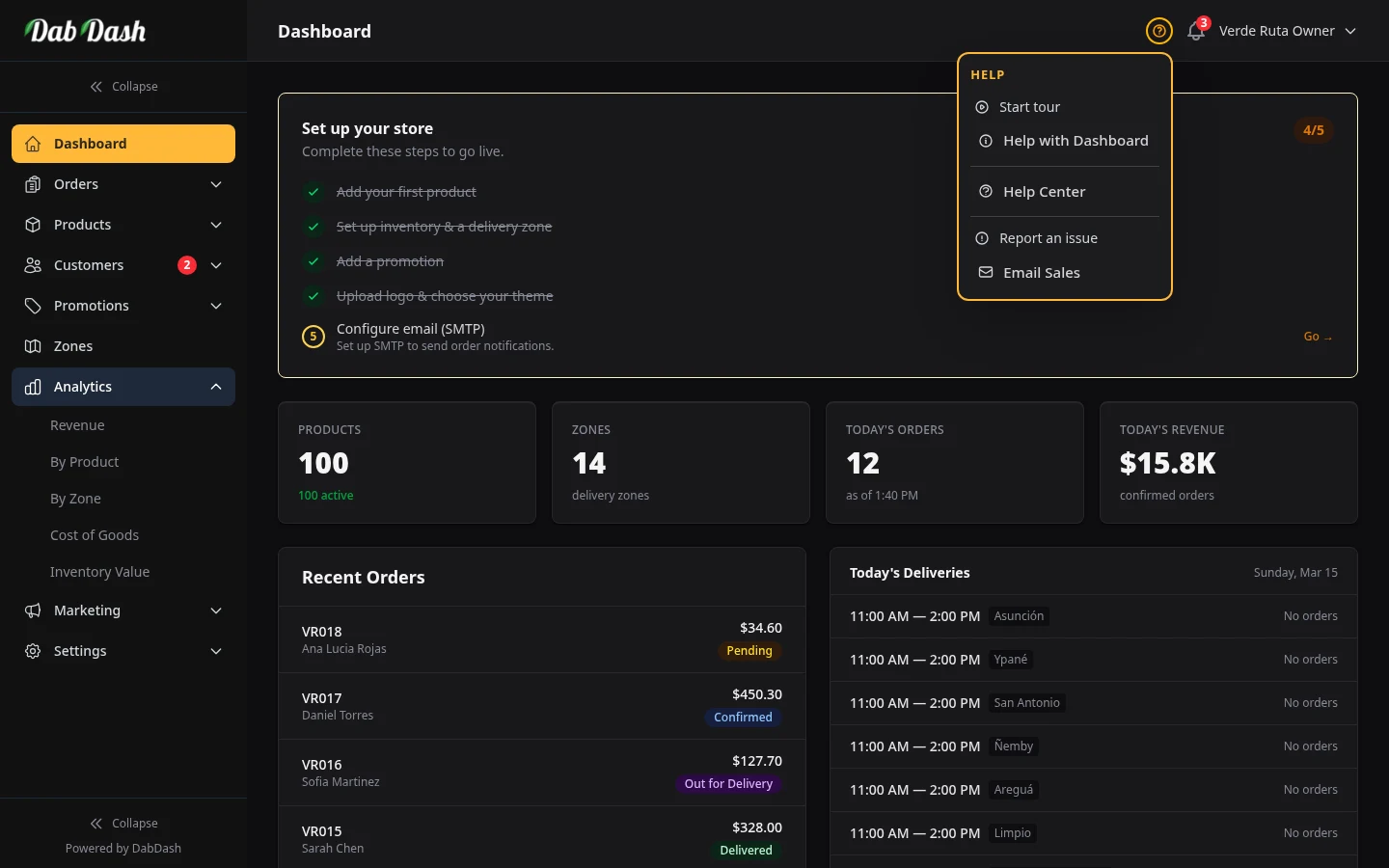The height and width of the screenshot is (868, 1389).
Task: Open the notification bell with 3 alerts
Action: click(1195, 31)
